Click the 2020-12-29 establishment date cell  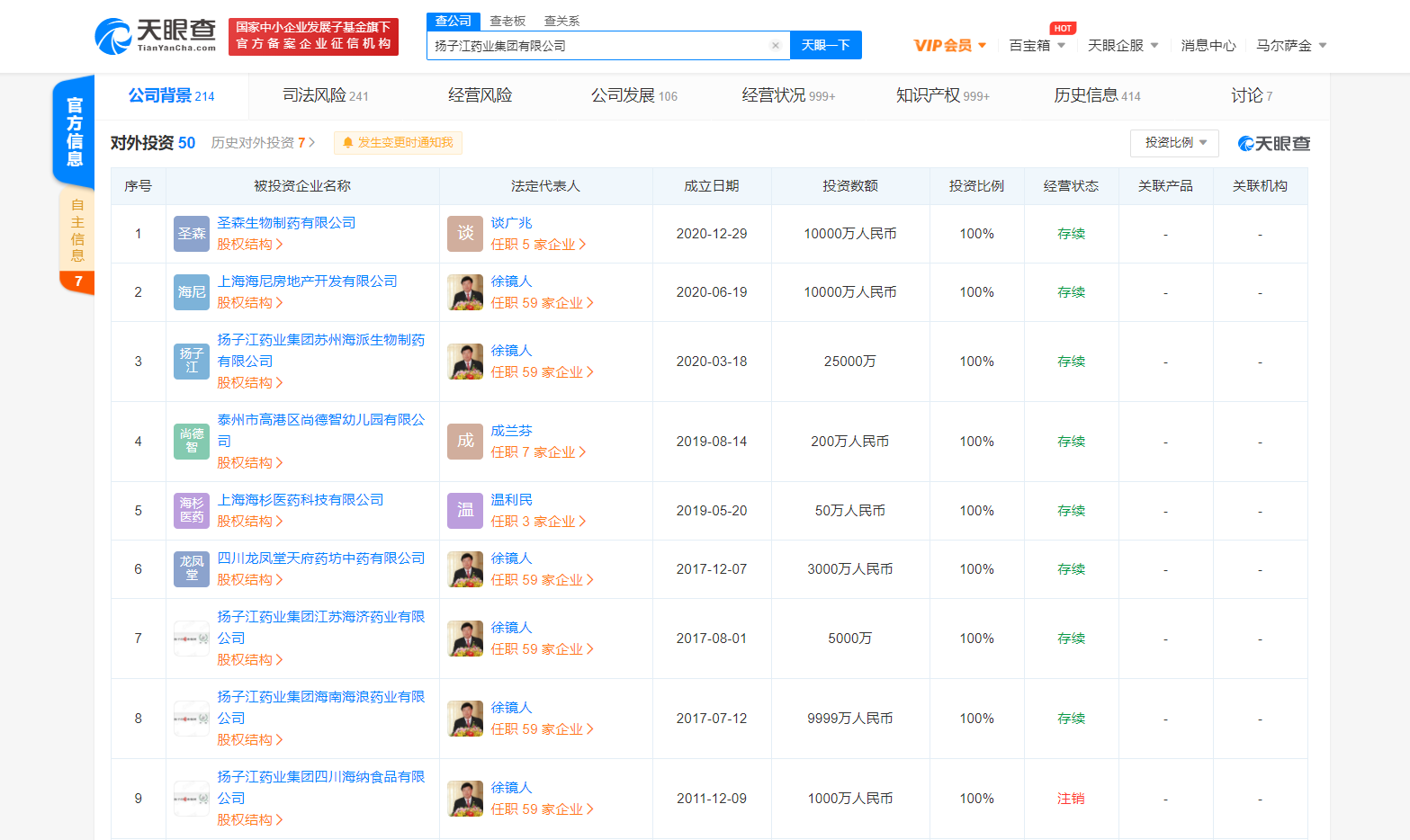click(x=712, y=234)
